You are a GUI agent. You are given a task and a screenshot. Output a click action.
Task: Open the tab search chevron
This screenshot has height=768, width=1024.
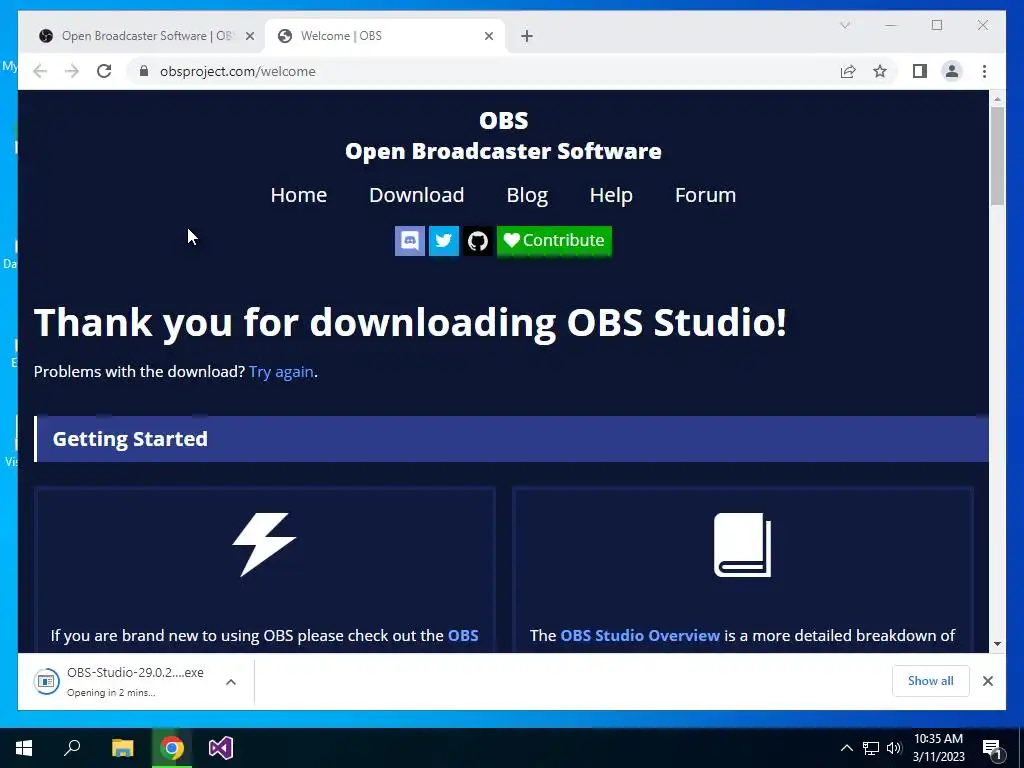point(844,25)
